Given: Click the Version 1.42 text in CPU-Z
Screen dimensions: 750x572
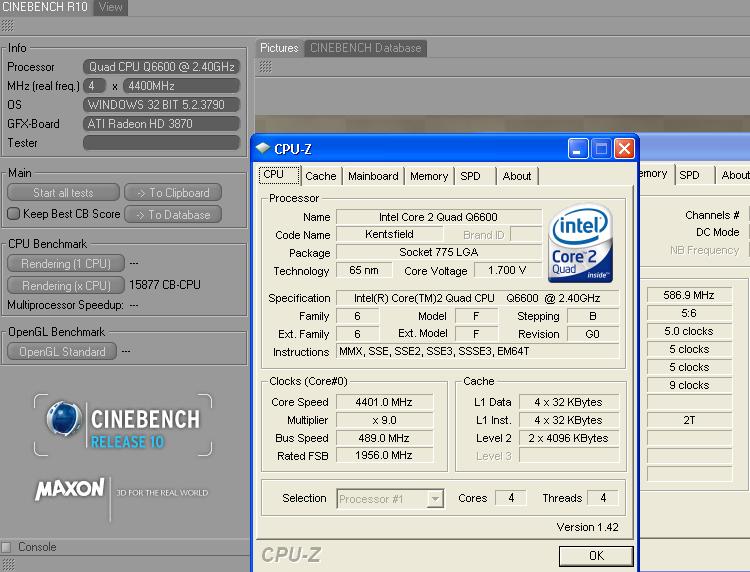Looking at the screenshot, I should [x=587, y=527].
